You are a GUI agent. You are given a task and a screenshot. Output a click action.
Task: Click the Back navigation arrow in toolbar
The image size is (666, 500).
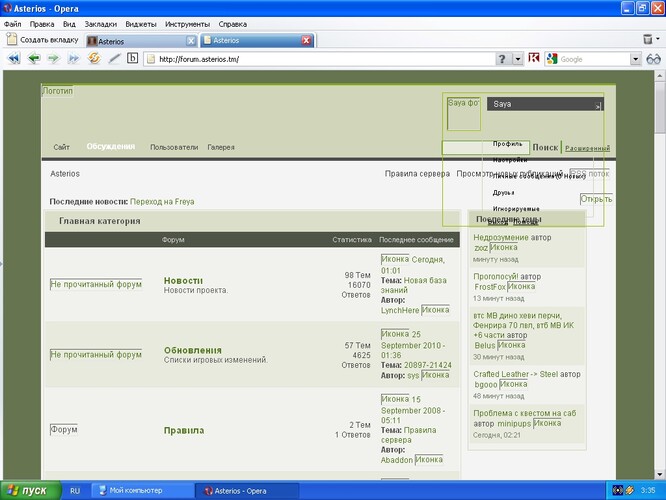pyautogui.click(x=34, y=59)
